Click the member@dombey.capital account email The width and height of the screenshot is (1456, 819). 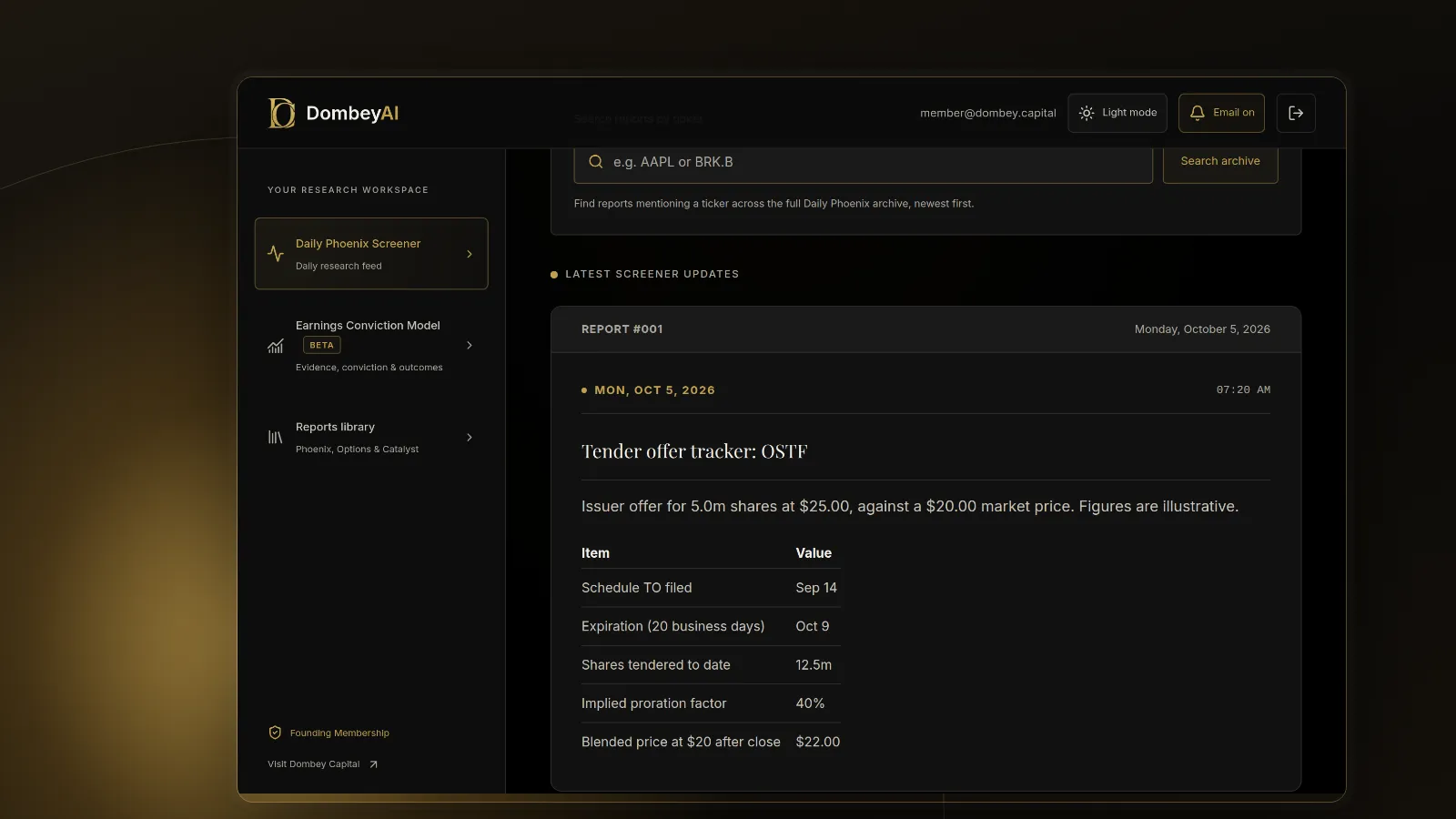click(988, 113)
